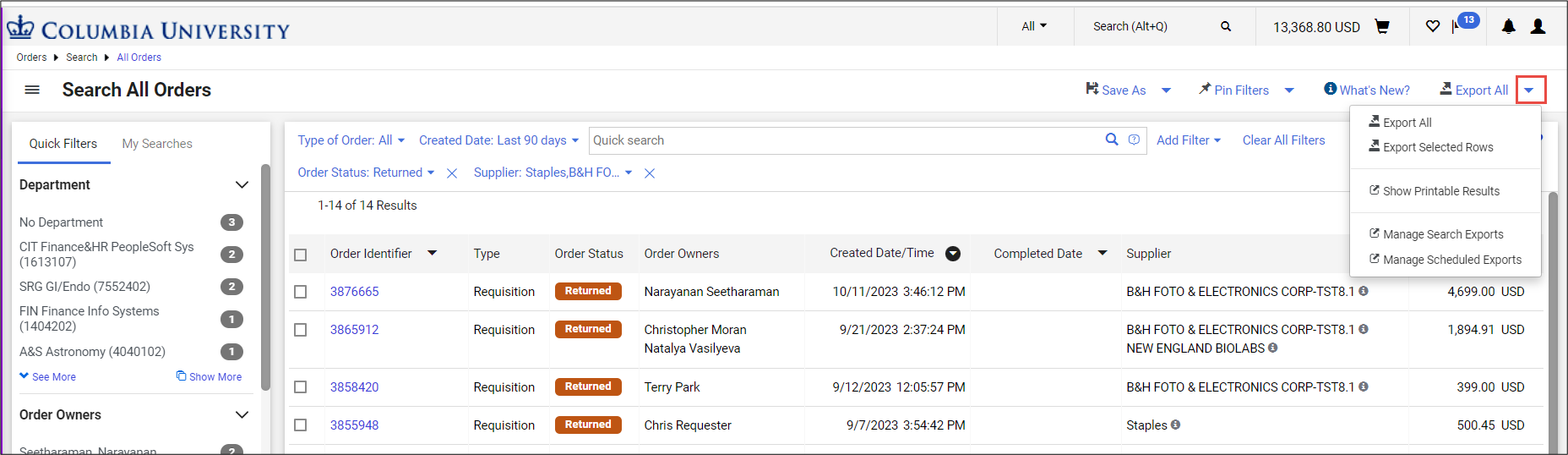
Task: Show info icon for NEW ENGLAND BIOLABS
Action: (1273, 348)
